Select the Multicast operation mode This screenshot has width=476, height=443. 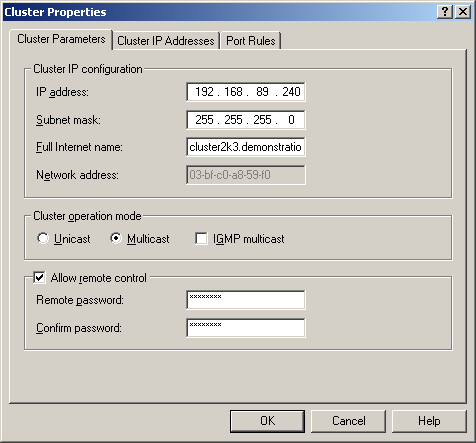click(116, 238)
